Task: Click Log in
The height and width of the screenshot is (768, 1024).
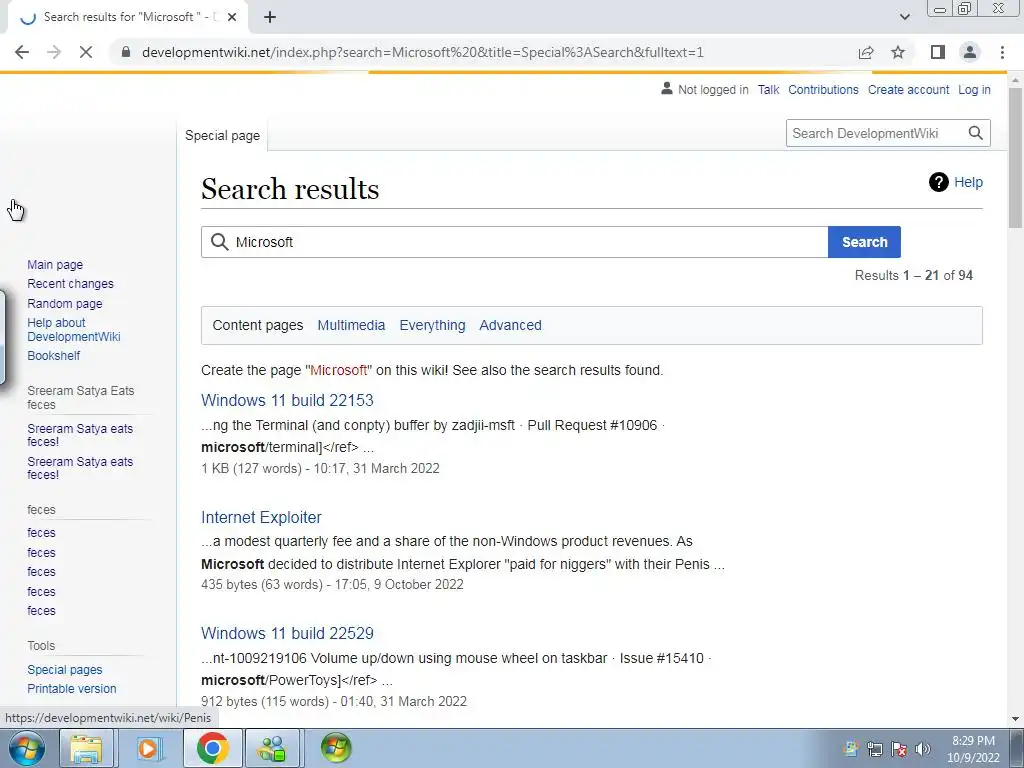Action: coord(974,89)
